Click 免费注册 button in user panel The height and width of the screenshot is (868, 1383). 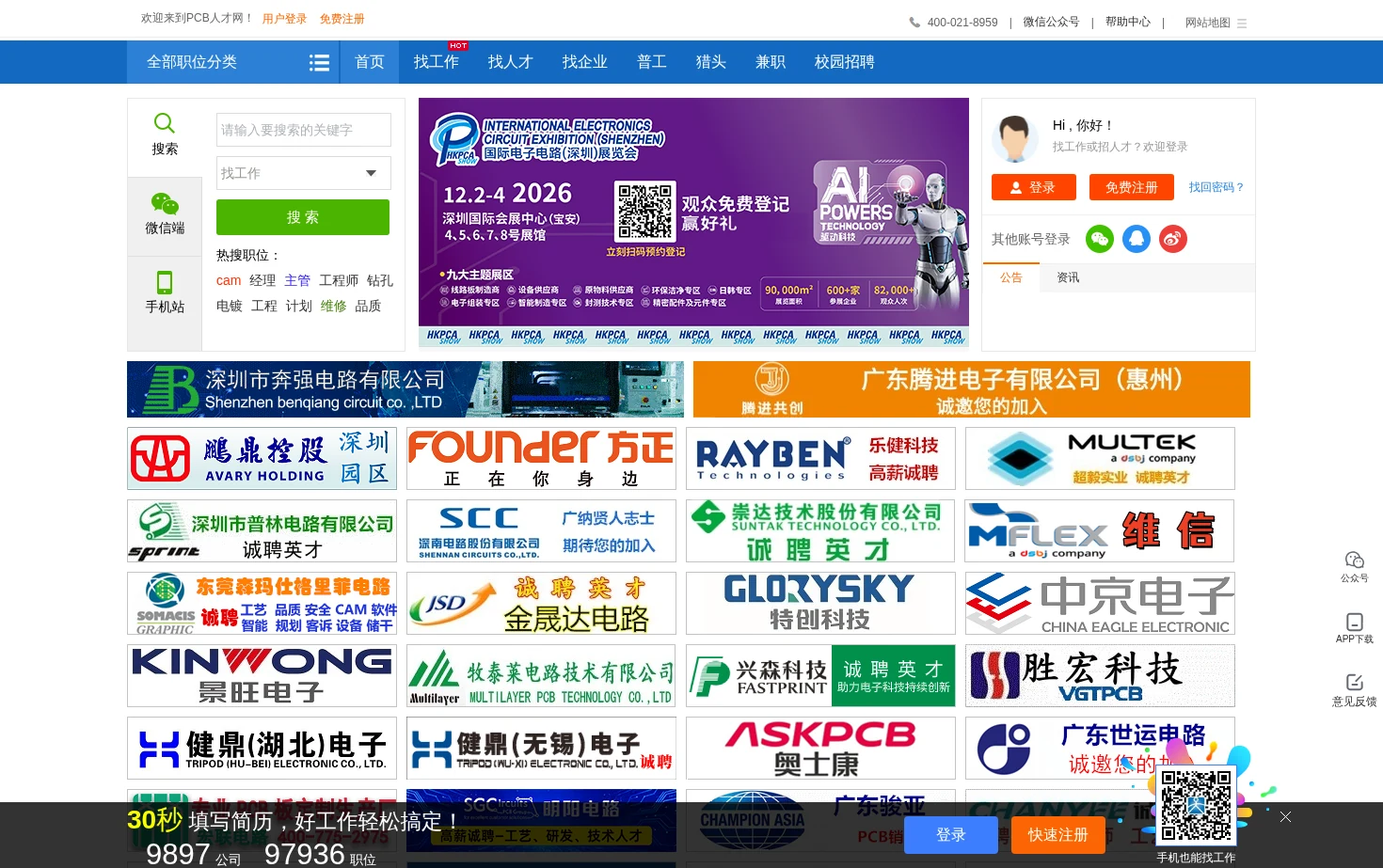coord(1132,187)
